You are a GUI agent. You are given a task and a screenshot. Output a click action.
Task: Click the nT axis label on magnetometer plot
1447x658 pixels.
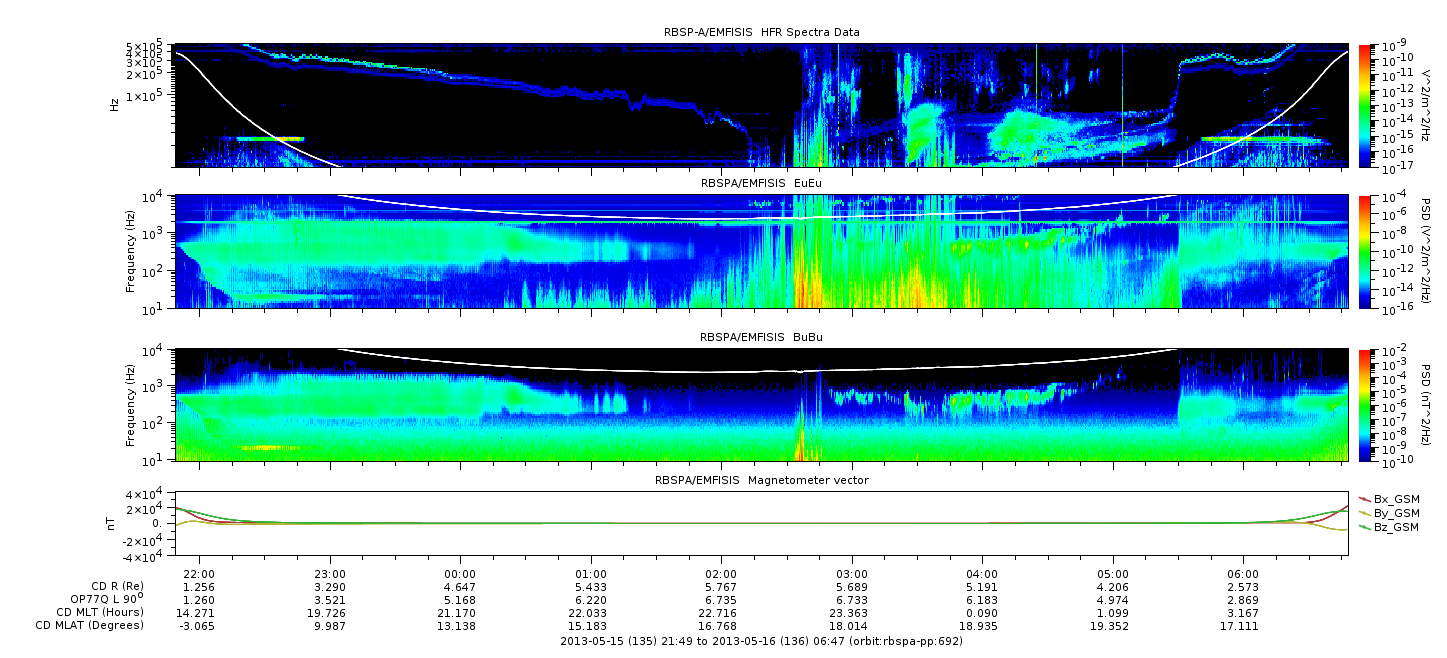click(113, 523)
